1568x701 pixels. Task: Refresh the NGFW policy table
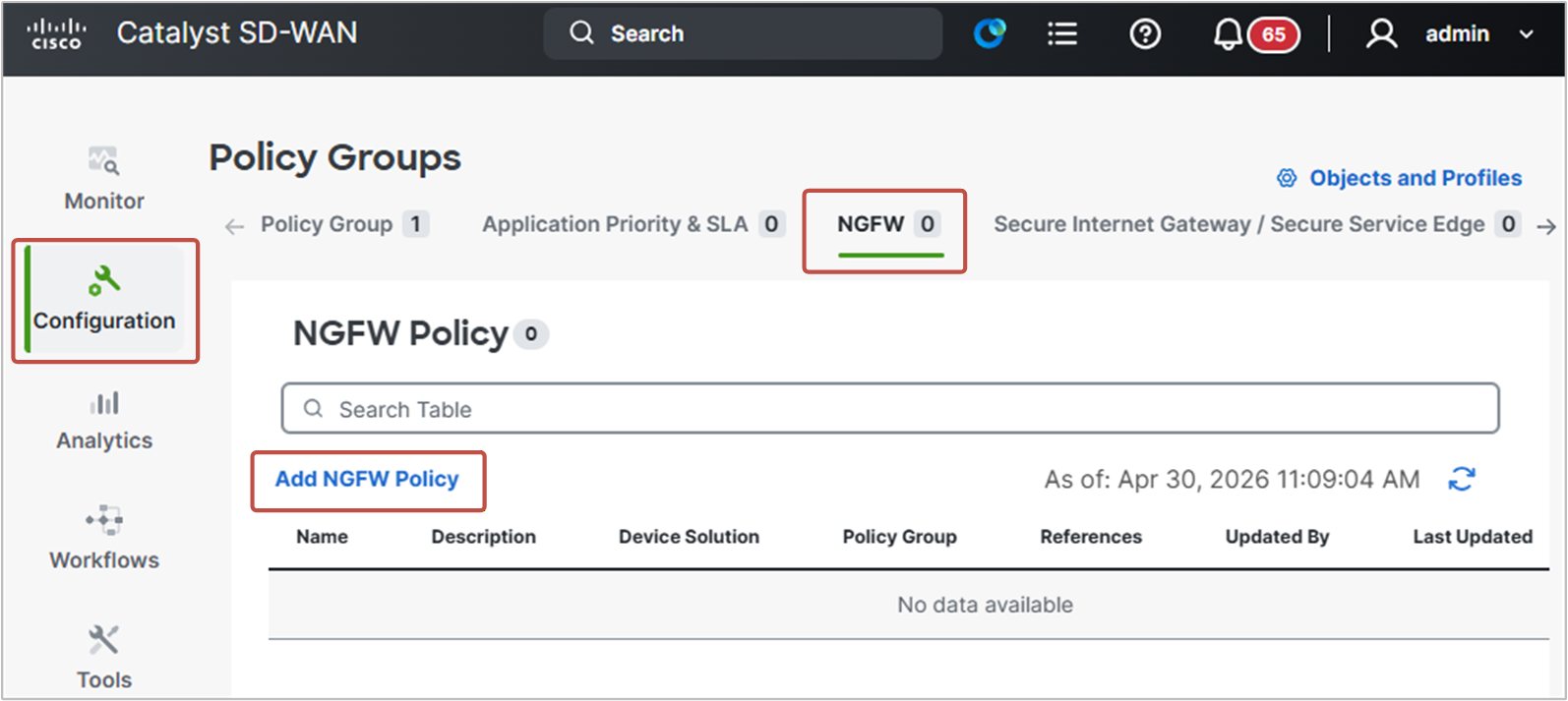coord(1462,479)
